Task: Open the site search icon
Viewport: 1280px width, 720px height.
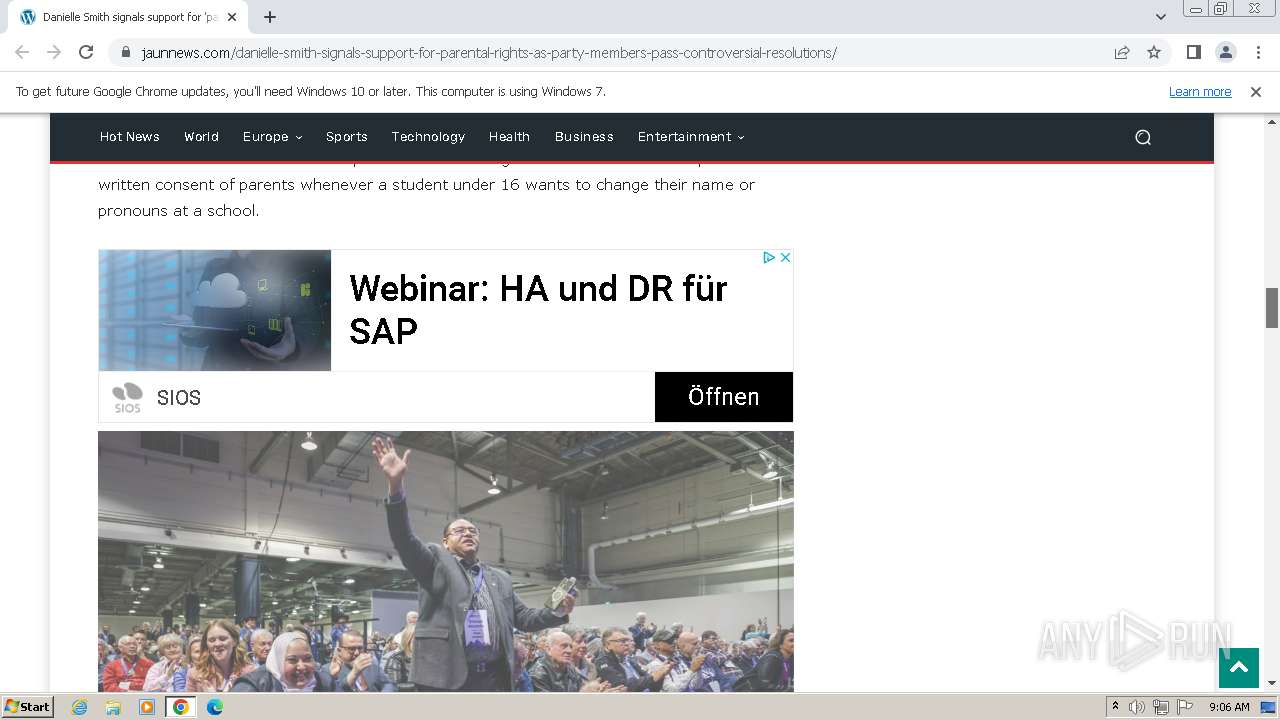Action: (1143, 137)
